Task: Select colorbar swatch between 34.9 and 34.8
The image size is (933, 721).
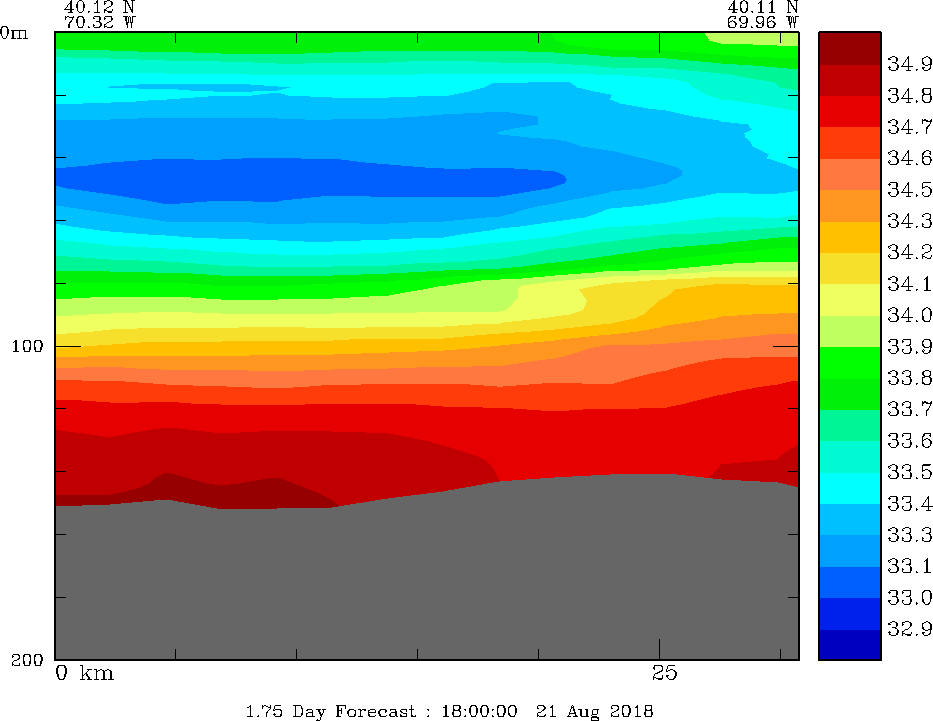Action: coord(850,80)
